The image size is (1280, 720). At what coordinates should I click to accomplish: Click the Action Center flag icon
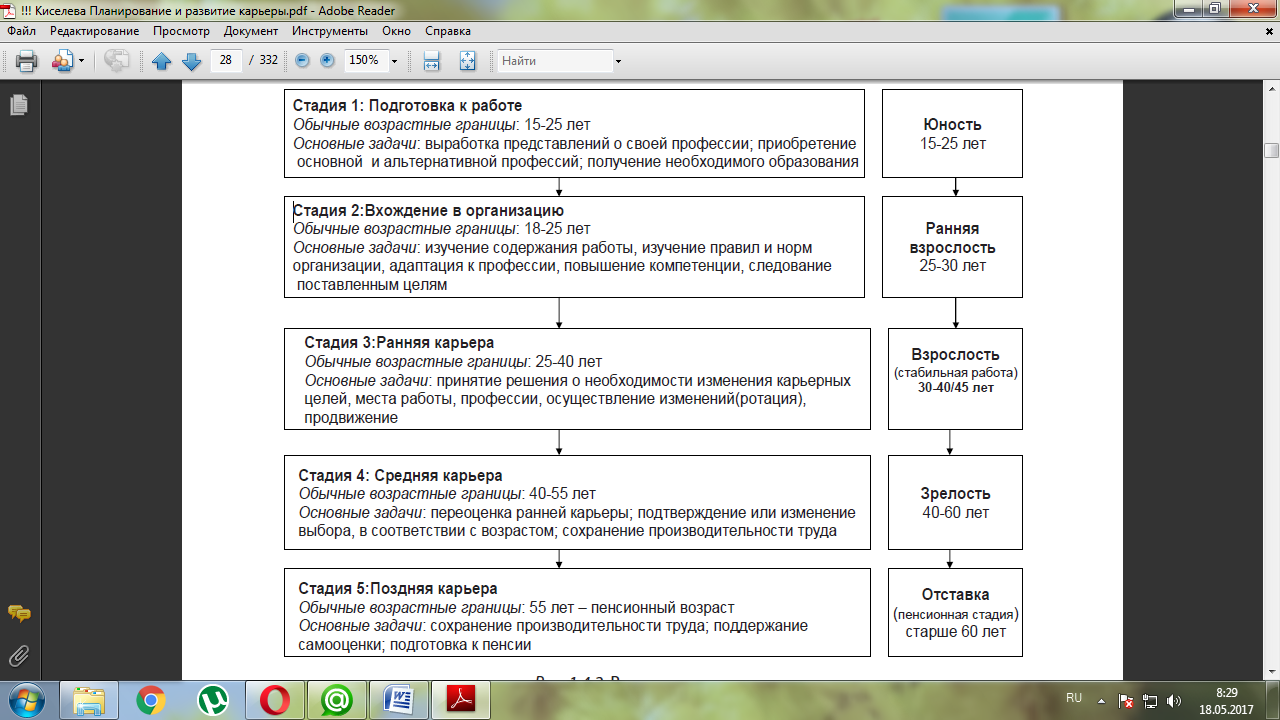click(1126, 700)
